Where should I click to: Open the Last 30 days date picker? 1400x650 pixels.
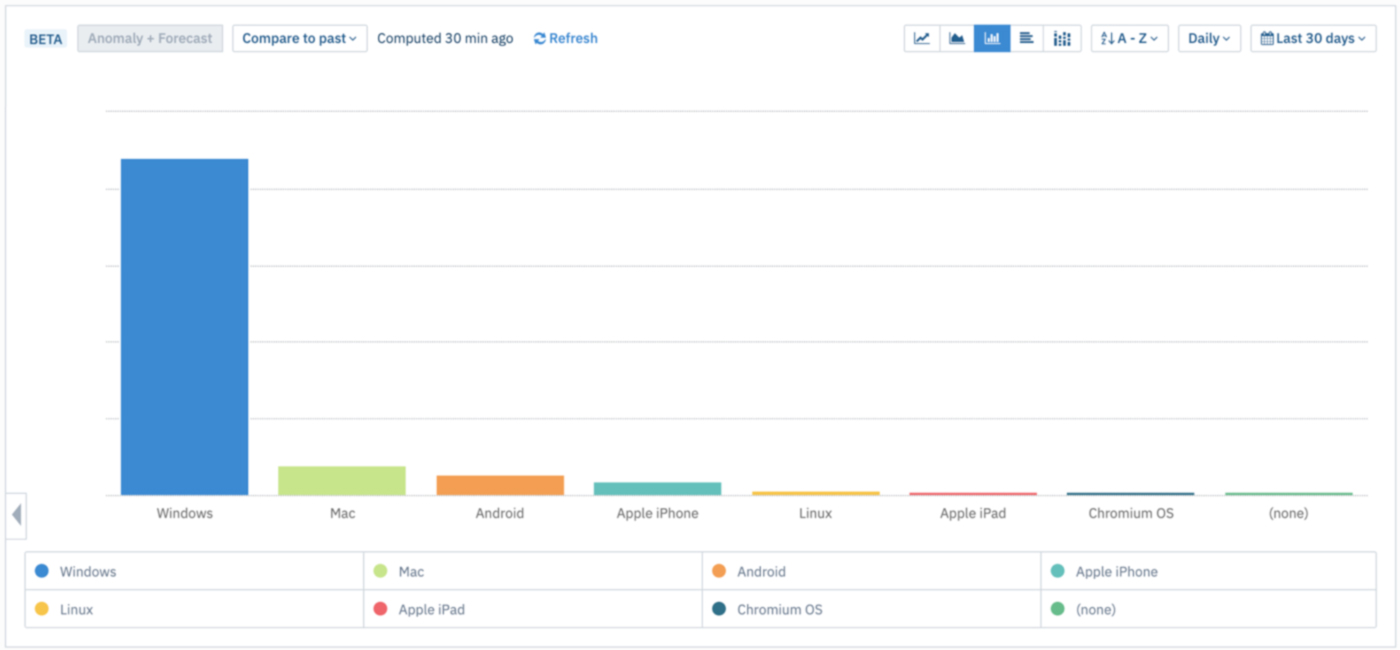click(1313, 39)
